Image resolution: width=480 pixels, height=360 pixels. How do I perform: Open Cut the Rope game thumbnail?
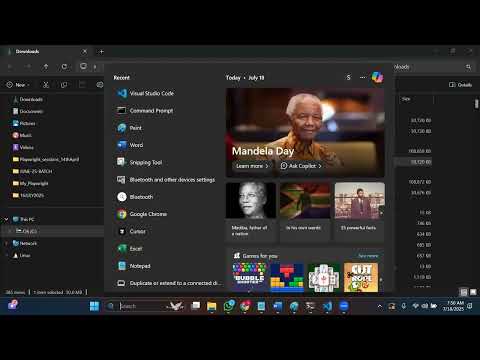pos(361,277)
